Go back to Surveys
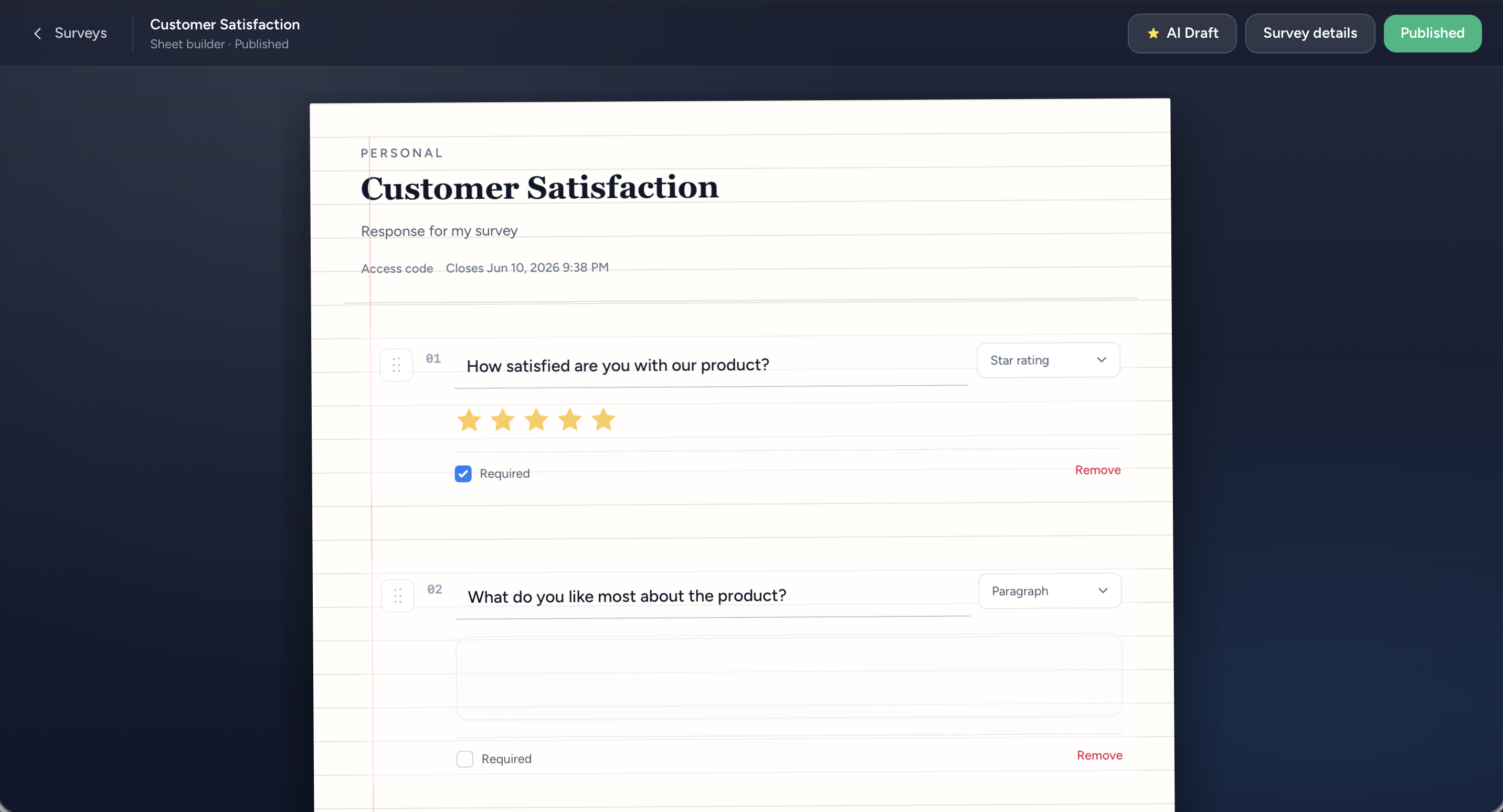This screenshot has width=1503, height=812. (70, 33)
